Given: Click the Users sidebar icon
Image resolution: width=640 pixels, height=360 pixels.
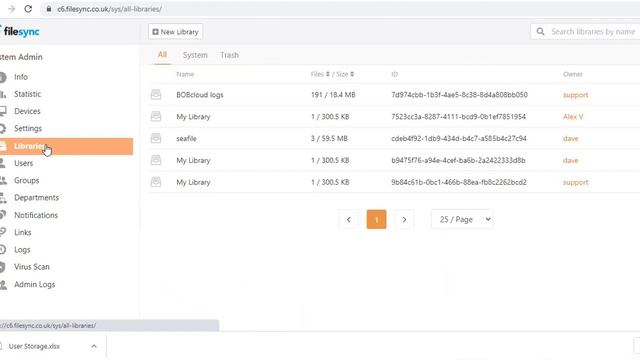Looking at the screenshot, I should [3, 163].
